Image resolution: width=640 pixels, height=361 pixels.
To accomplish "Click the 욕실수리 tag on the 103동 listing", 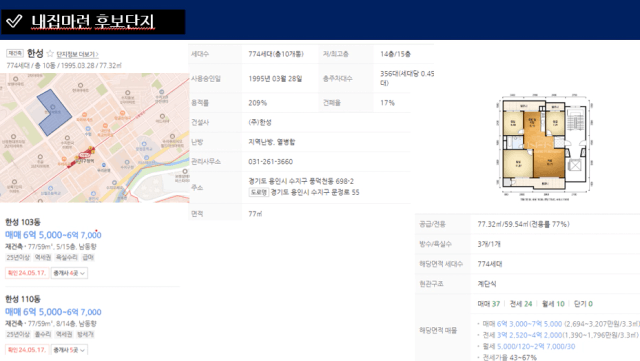I will pyautogui.click(x=67, y=257).
